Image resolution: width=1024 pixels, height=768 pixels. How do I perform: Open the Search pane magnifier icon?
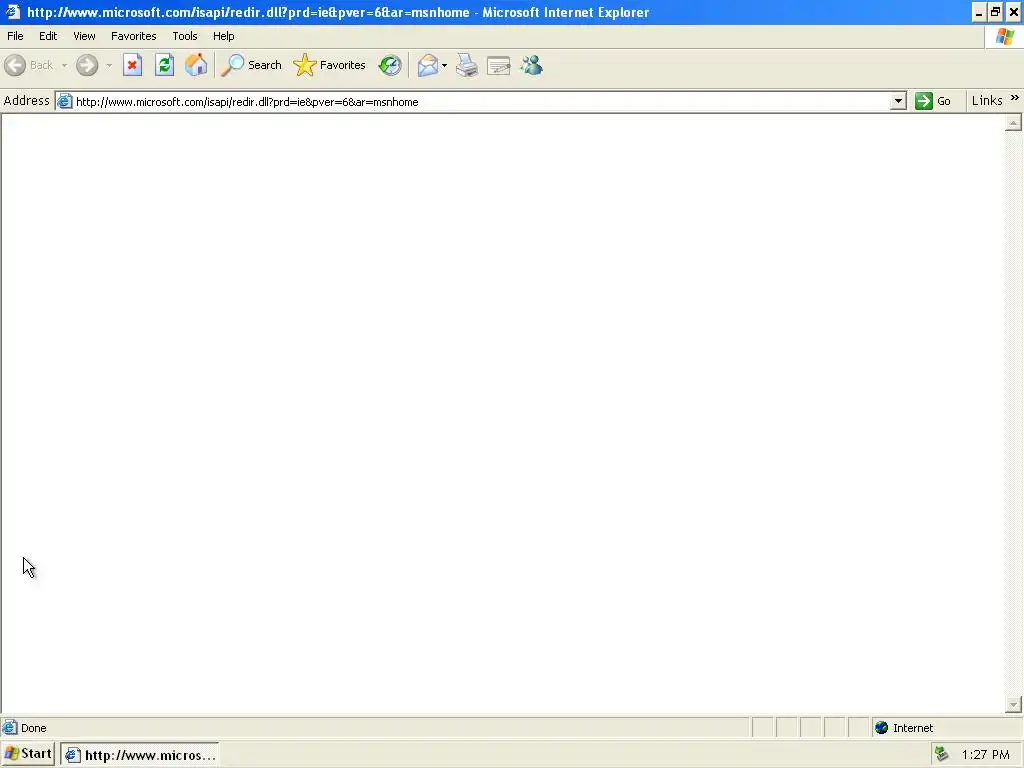point(232,65)
